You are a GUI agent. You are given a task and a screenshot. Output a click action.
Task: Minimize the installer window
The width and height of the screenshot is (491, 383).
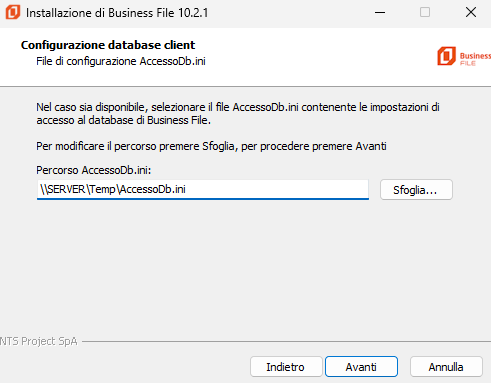point(380,13)
